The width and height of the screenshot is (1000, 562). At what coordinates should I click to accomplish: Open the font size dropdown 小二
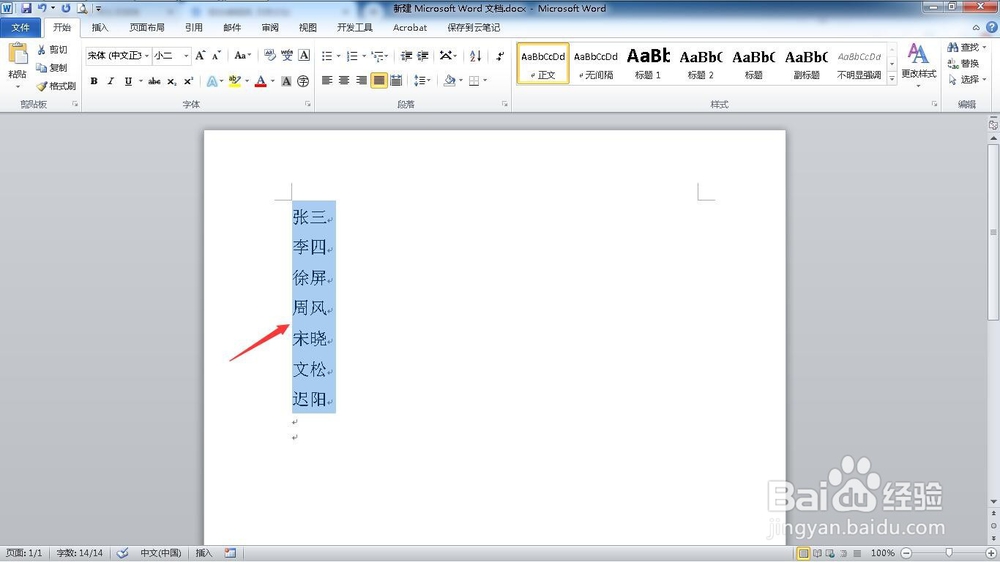click(186, 55)
